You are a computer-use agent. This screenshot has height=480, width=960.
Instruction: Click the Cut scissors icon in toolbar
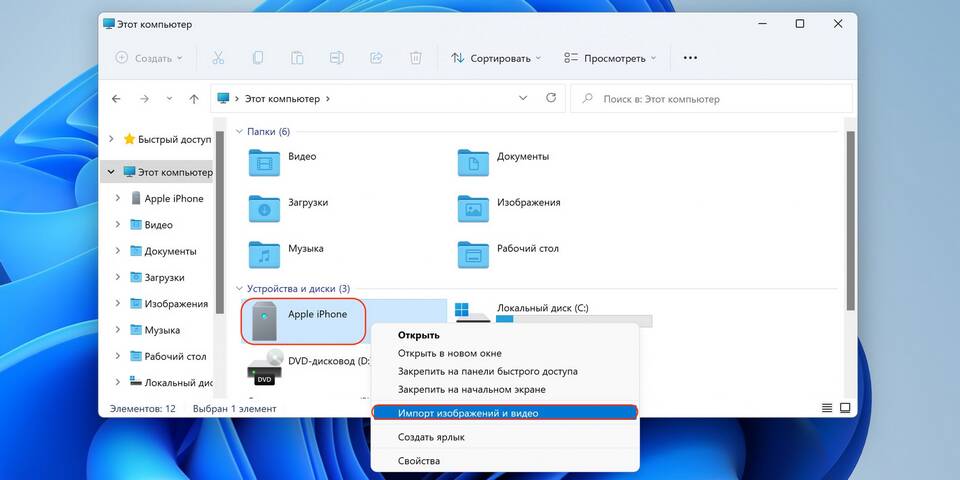[219, 58]
